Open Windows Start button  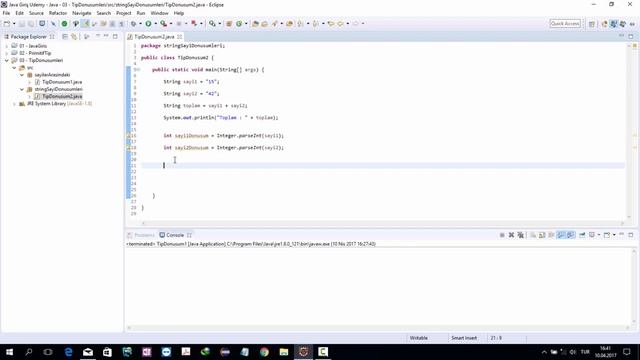(x=9, y=352)
